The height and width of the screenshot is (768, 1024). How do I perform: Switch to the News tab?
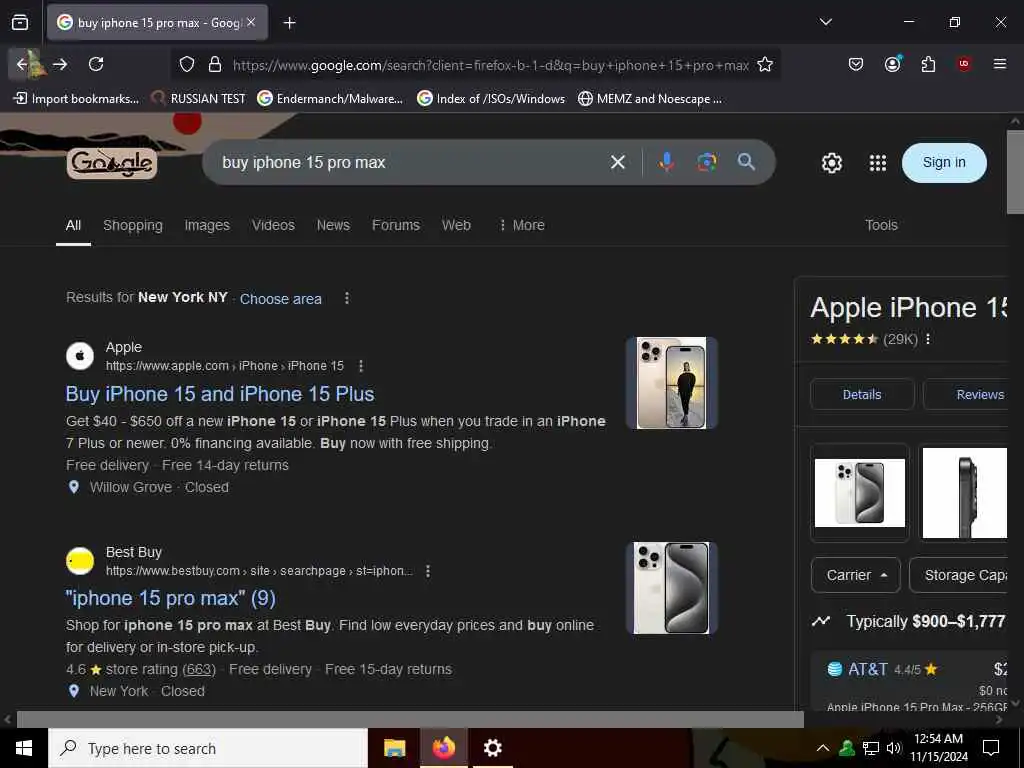(x=333, y=225)
